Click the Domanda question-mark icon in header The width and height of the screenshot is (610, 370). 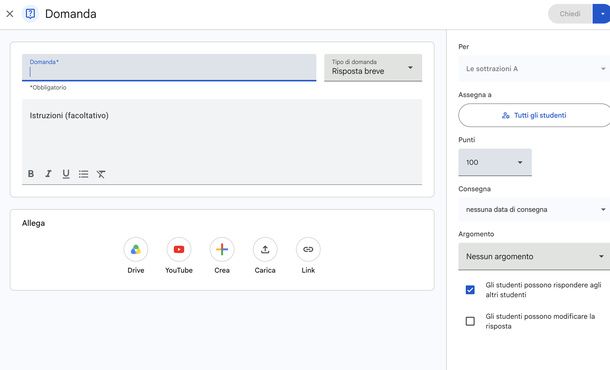point(30,14)
